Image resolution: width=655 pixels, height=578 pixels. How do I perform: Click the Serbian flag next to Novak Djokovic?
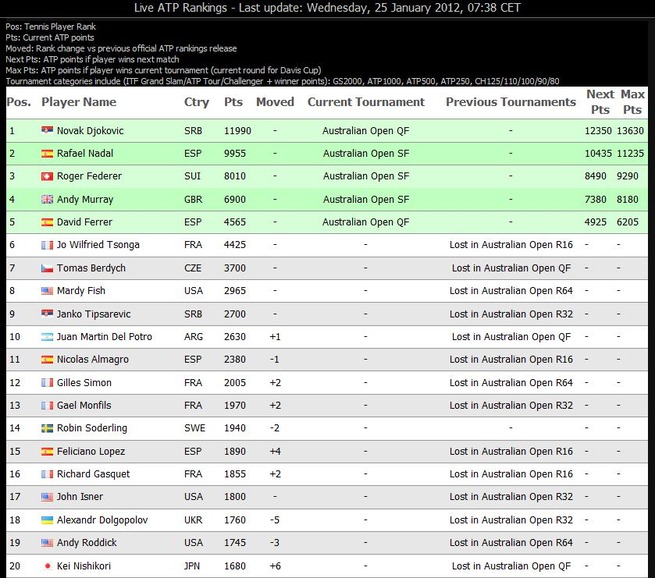[x=47, y=130]
